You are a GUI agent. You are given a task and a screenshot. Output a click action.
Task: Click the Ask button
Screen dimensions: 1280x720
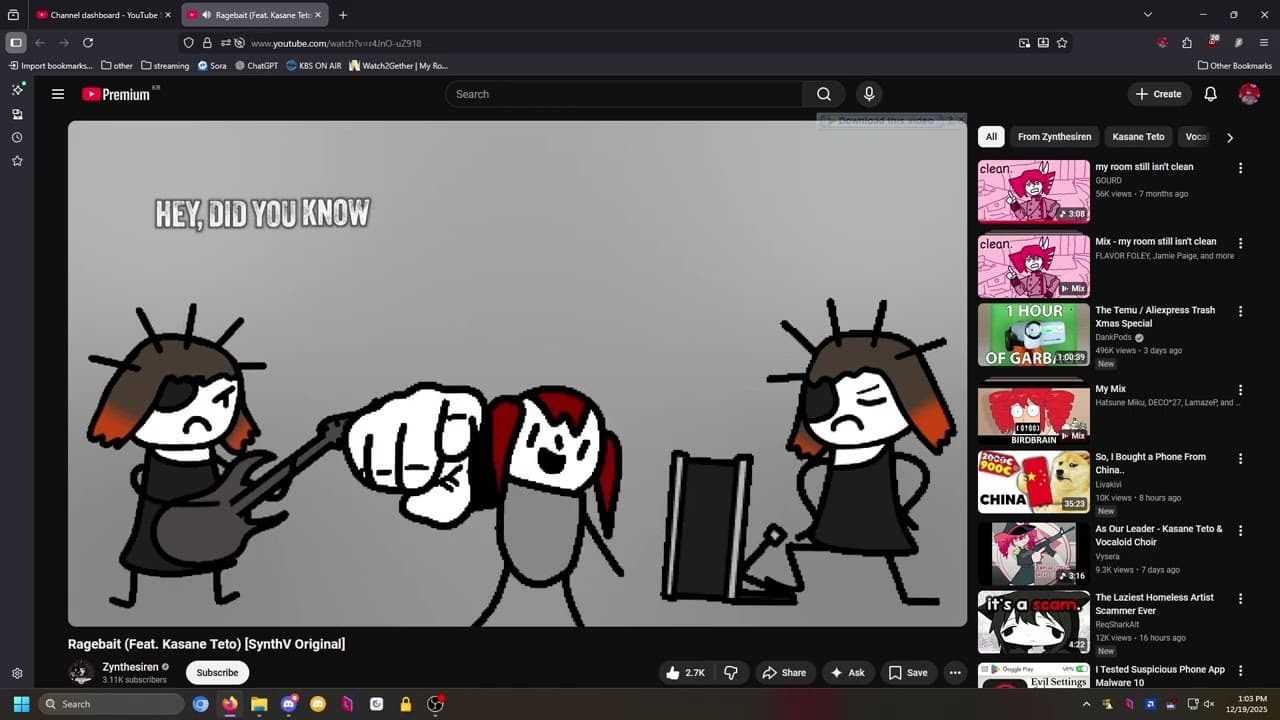[848, 673]
